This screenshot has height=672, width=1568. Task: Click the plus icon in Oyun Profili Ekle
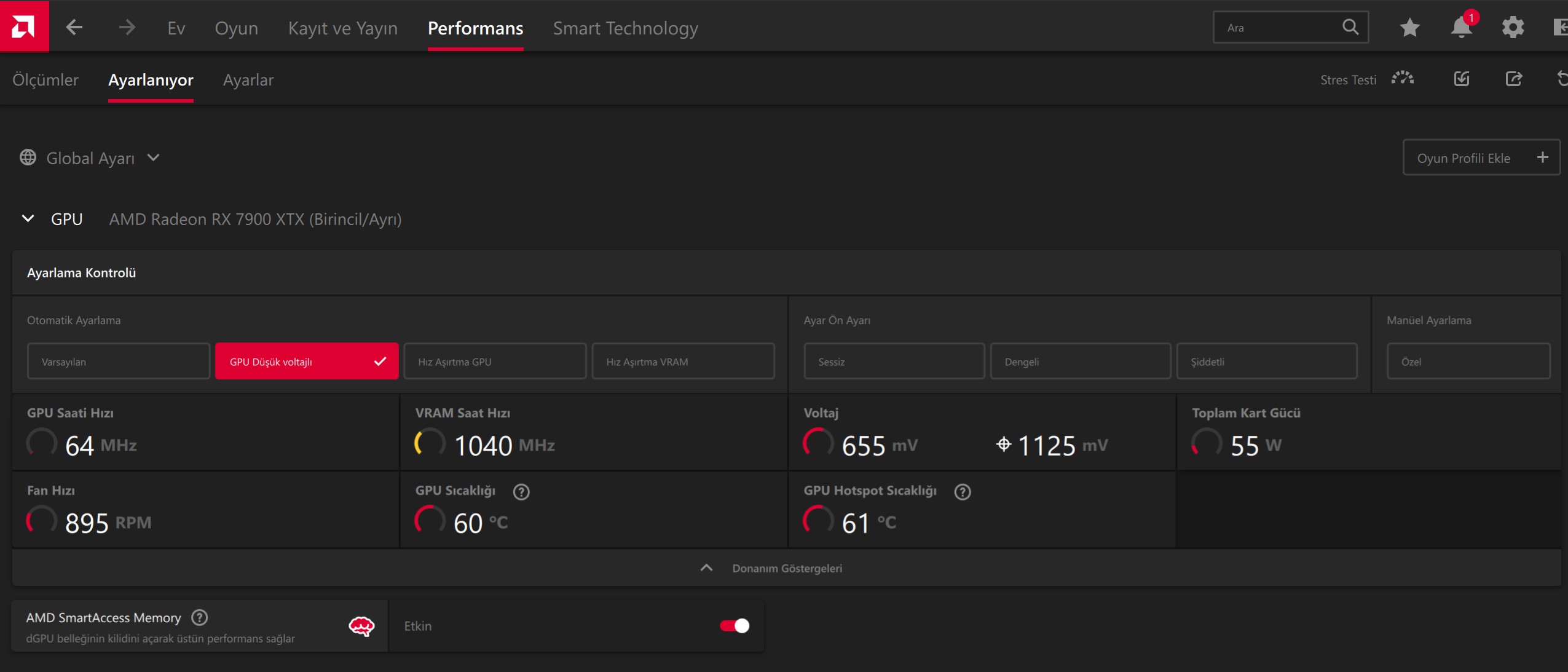(1542, 157)
